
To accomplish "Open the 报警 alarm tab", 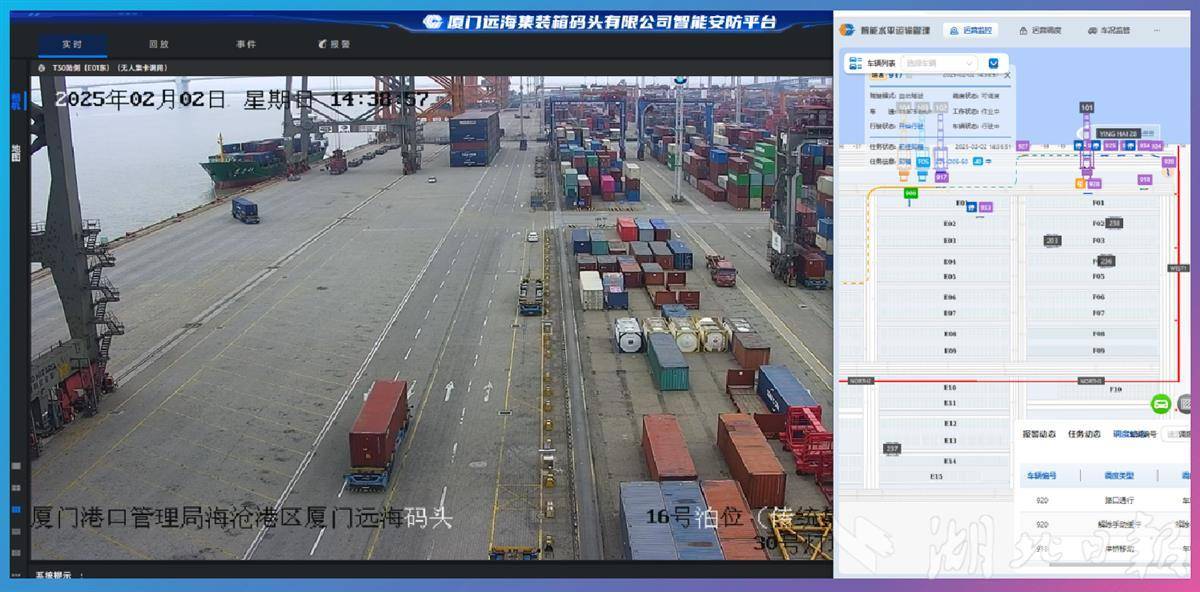I will pyautogui.click(x=335, y=45).
